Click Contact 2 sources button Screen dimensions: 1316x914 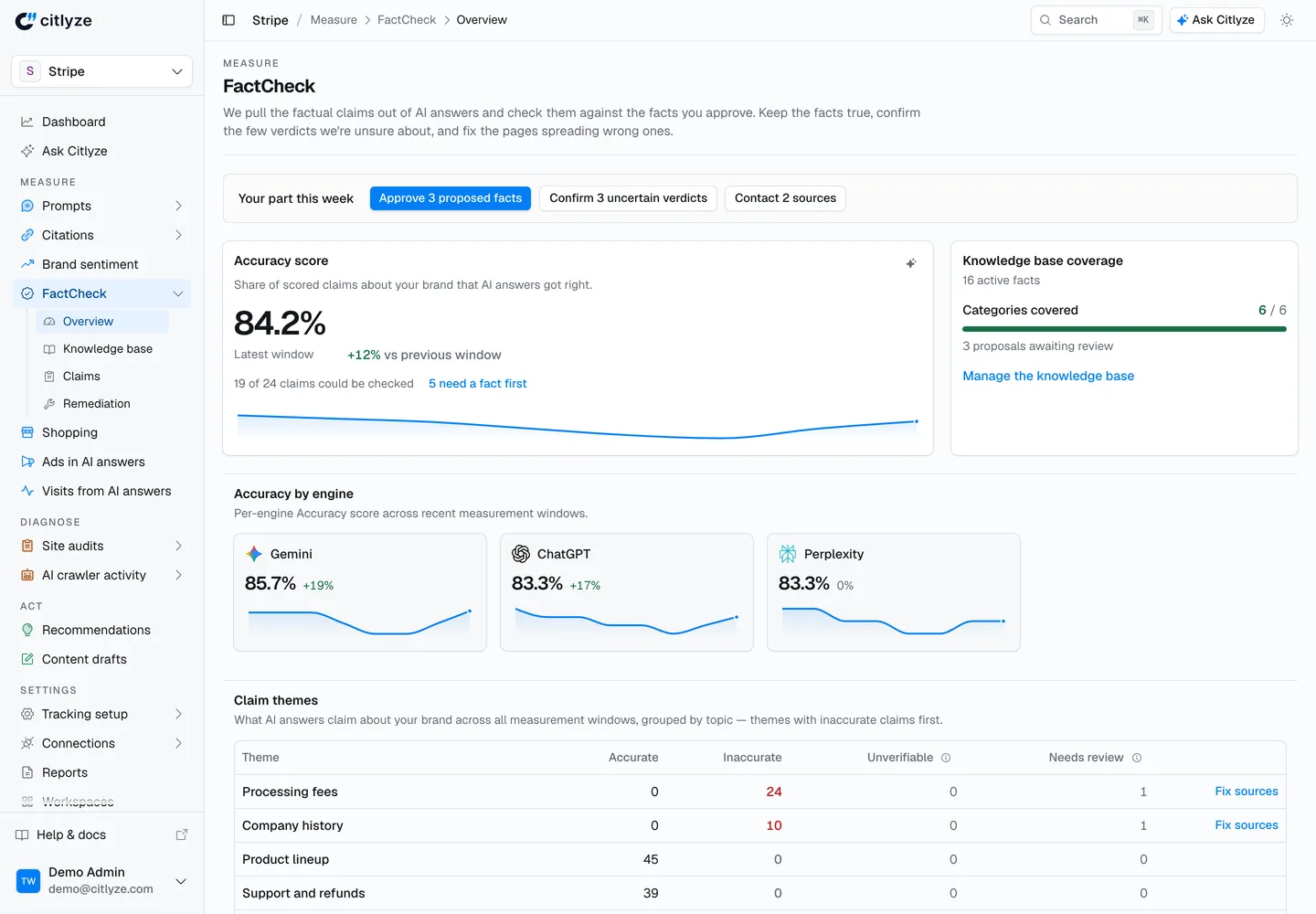[785, 198]
